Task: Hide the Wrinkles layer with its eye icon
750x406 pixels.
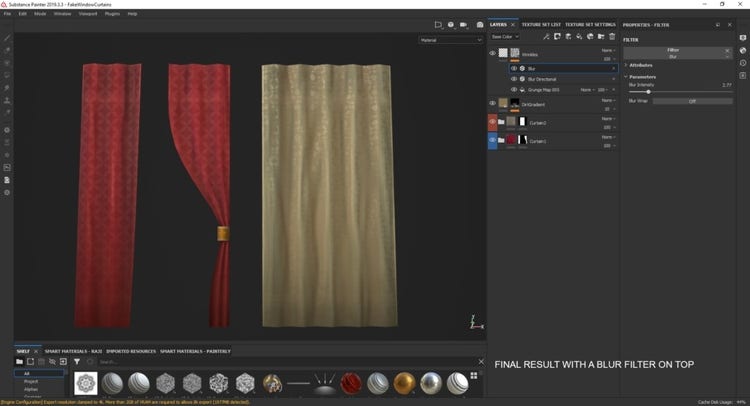Action: coord(492,53)
